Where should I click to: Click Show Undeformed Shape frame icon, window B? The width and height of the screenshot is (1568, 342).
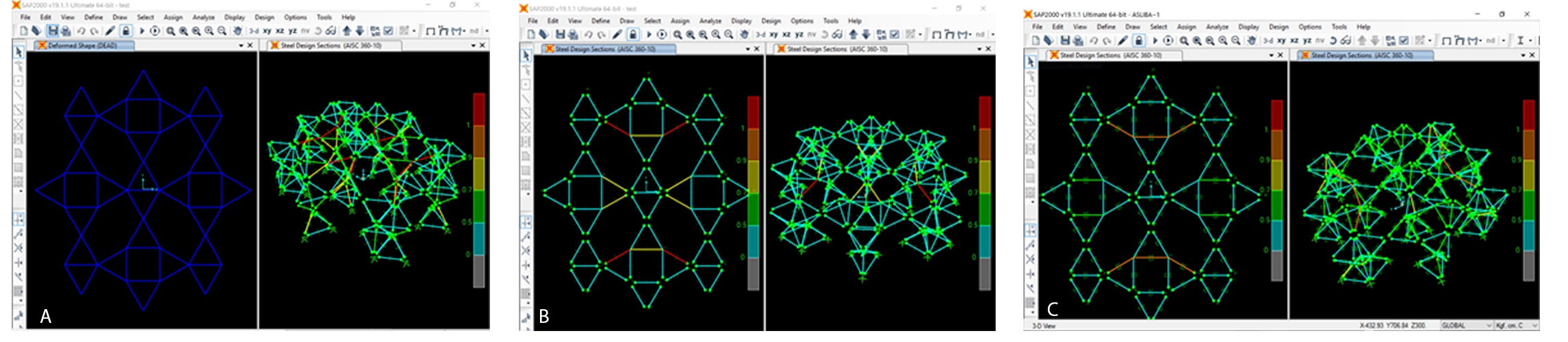(936, 34)
